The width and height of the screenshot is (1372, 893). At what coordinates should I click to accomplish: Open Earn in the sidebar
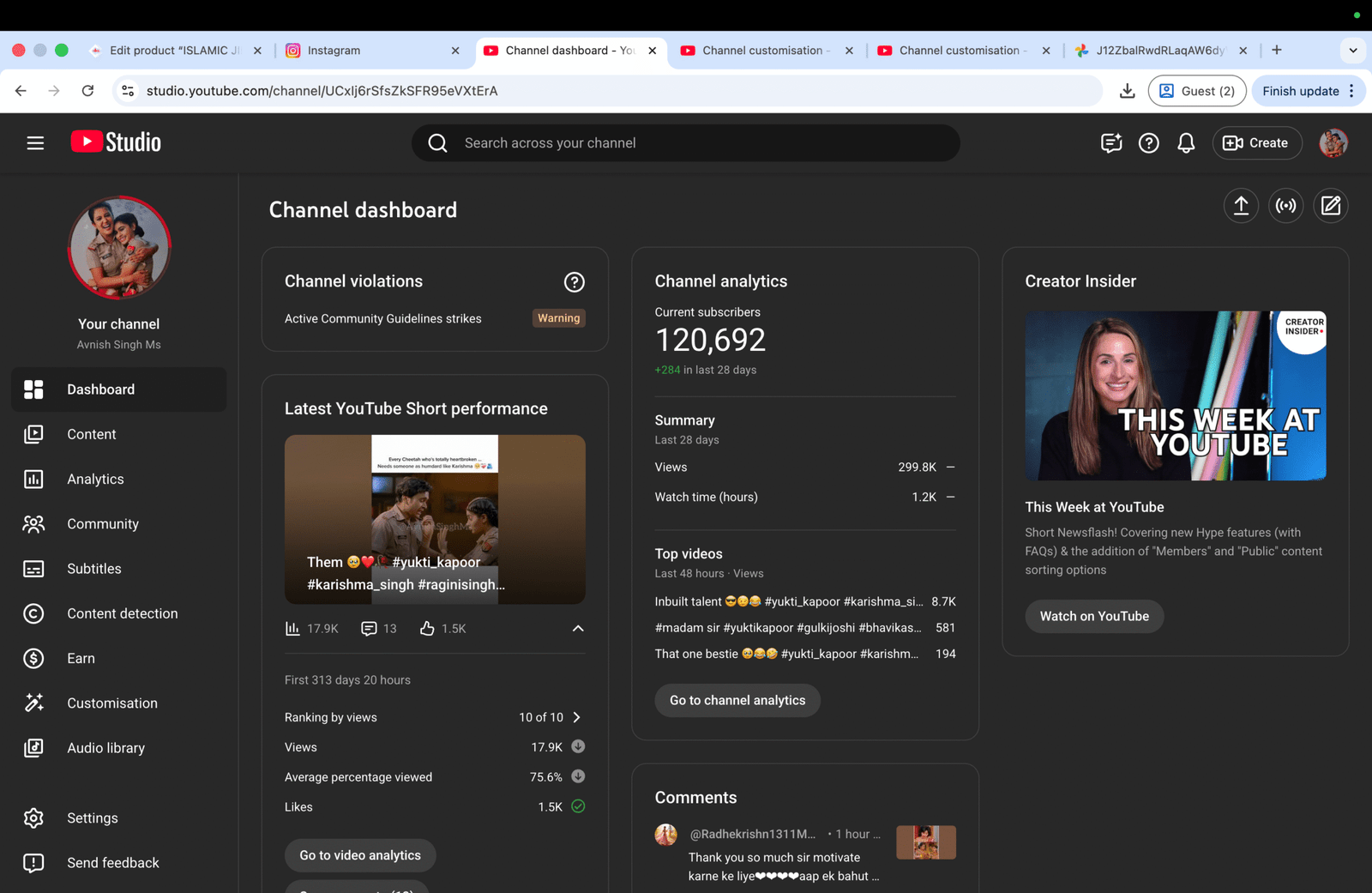pos(81,658)
